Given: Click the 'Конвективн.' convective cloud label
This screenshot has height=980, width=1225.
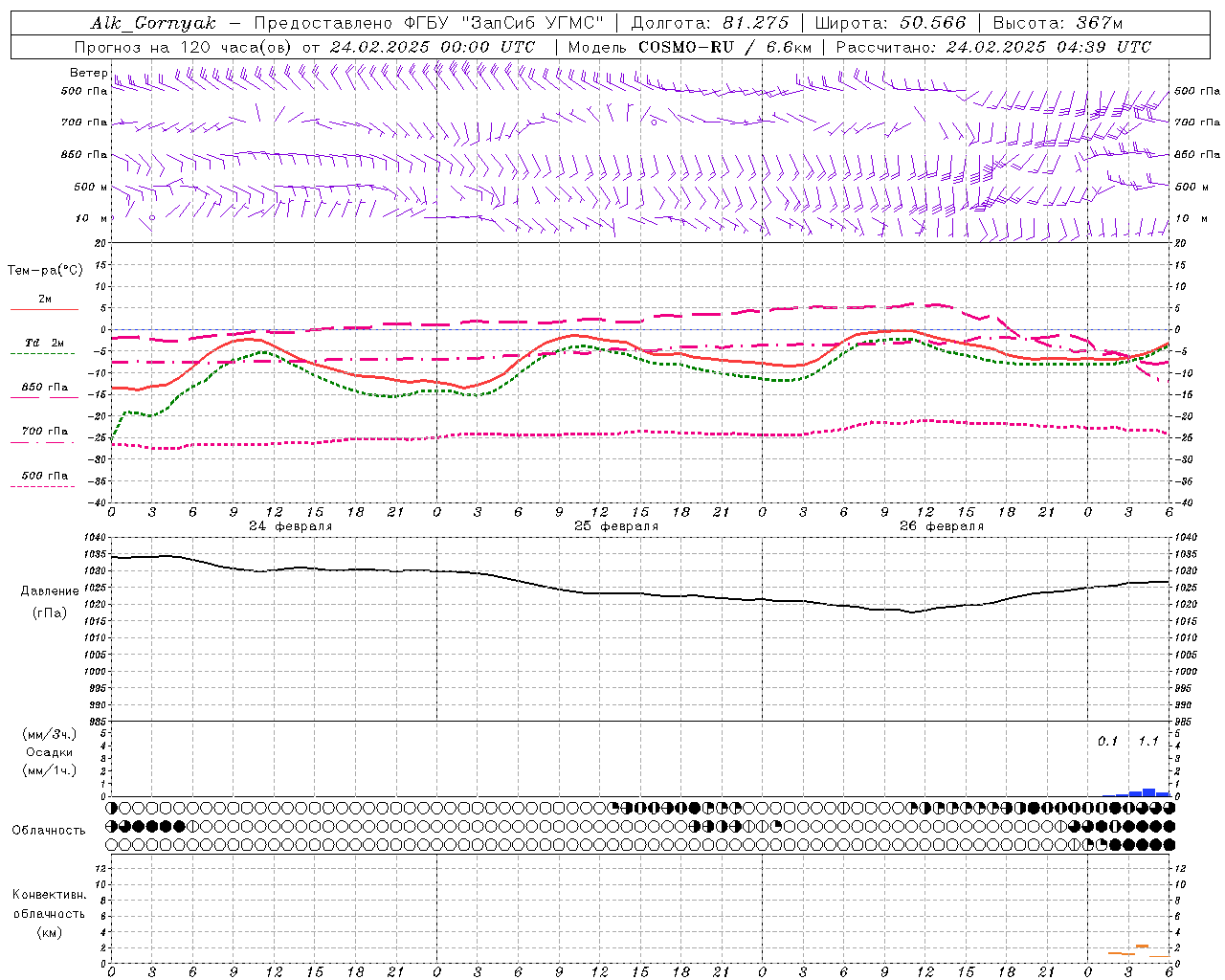Looking at the screenshot, I should (49, 895).
